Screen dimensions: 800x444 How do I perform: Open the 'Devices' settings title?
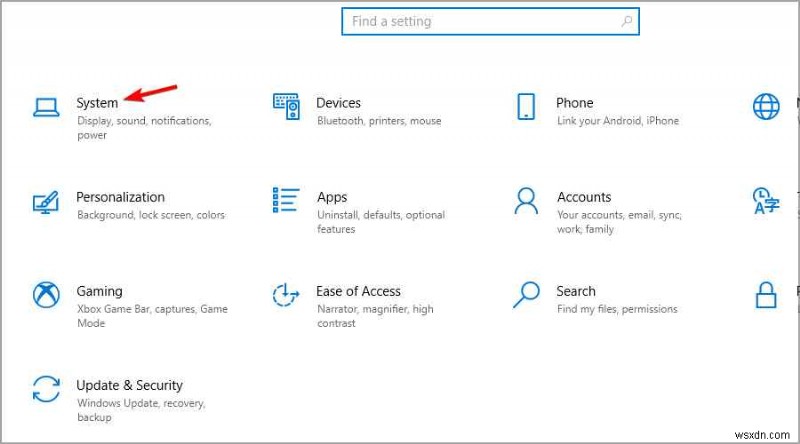tap(338, 103)
